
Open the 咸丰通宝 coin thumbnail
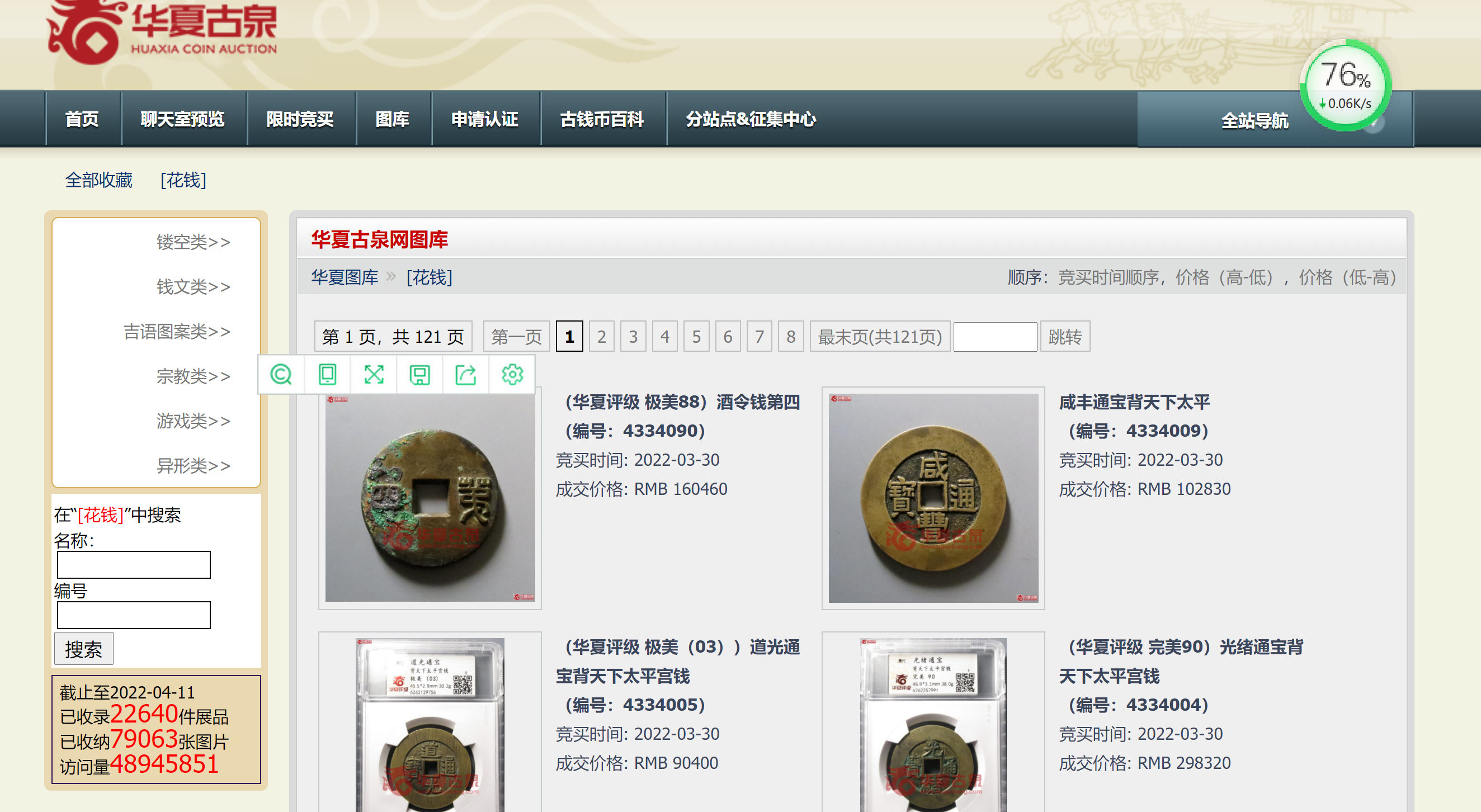point(933,498)
